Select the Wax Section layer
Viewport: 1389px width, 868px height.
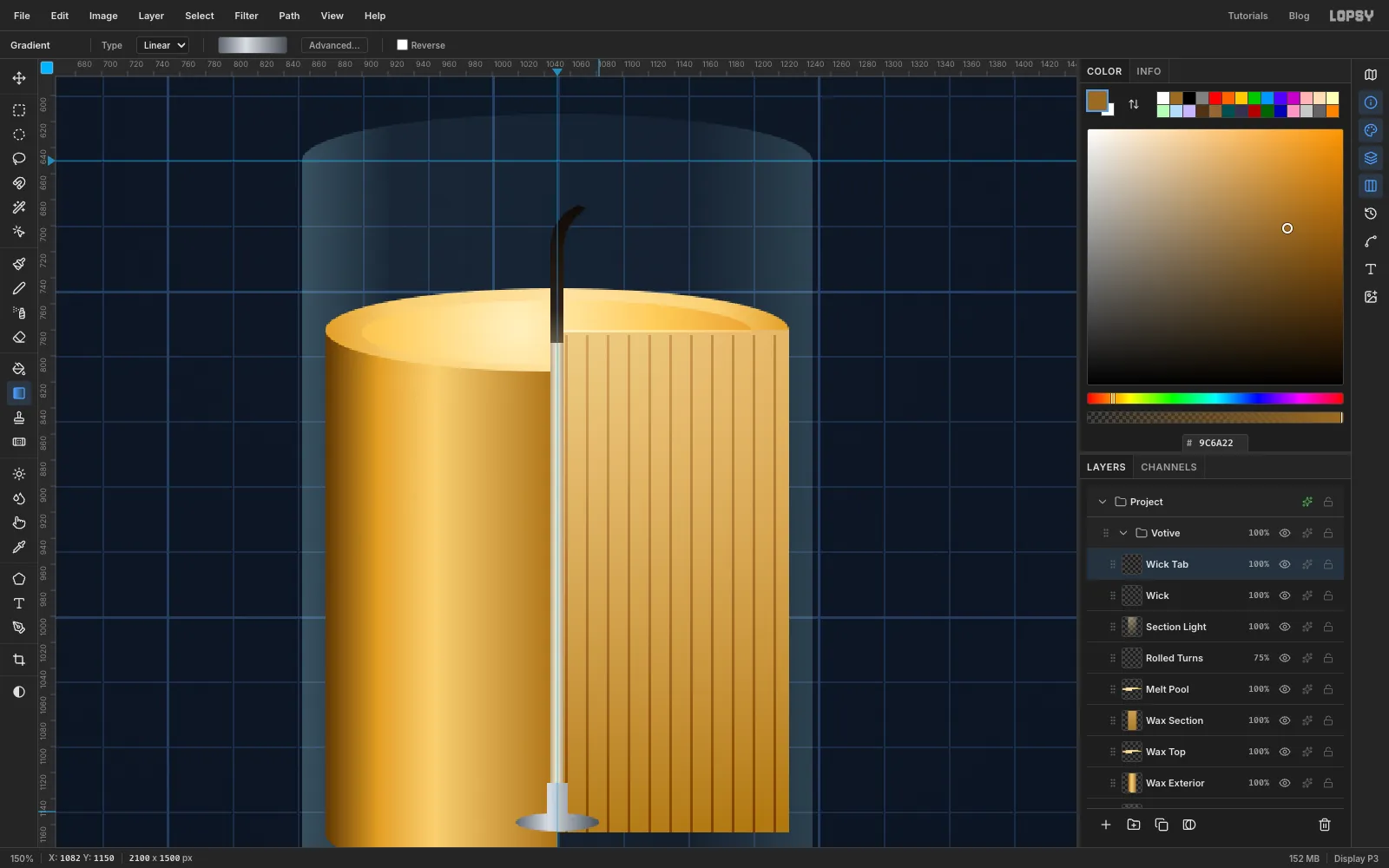click(1215, 720)
